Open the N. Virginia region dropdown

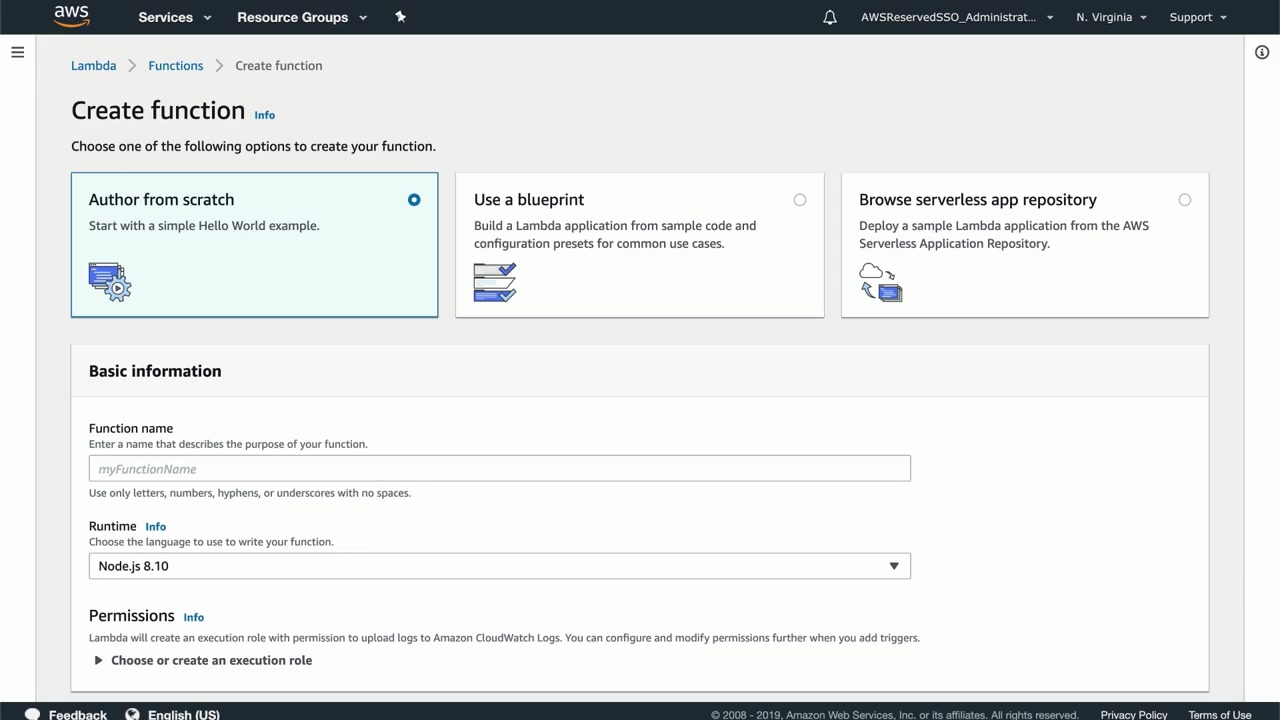[1111, 17]
